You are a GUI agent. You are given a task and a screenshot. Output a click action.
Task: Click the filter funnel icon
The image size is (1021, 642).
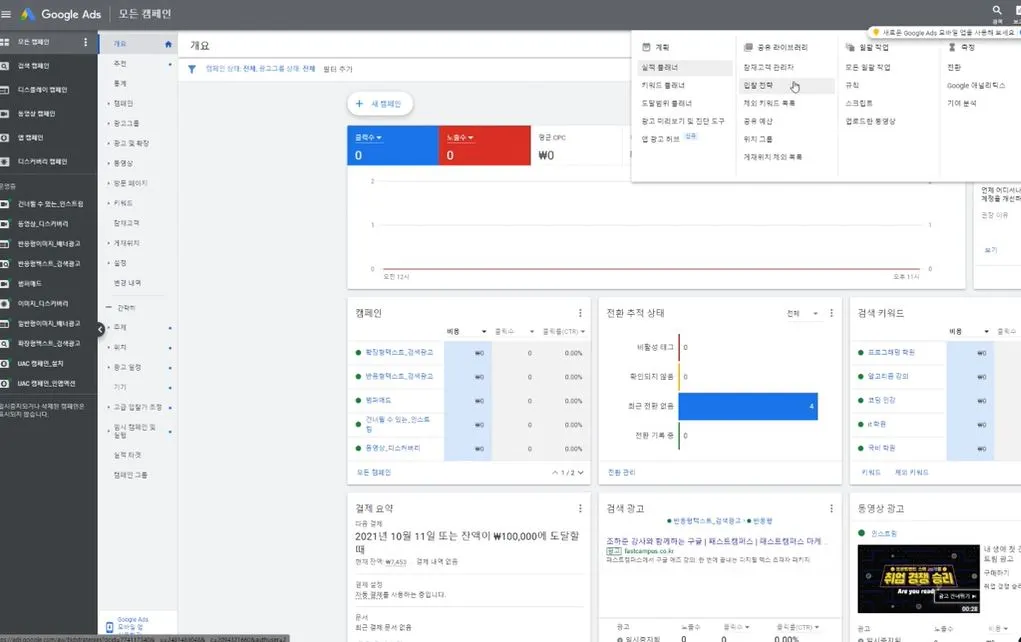point(192,69)
